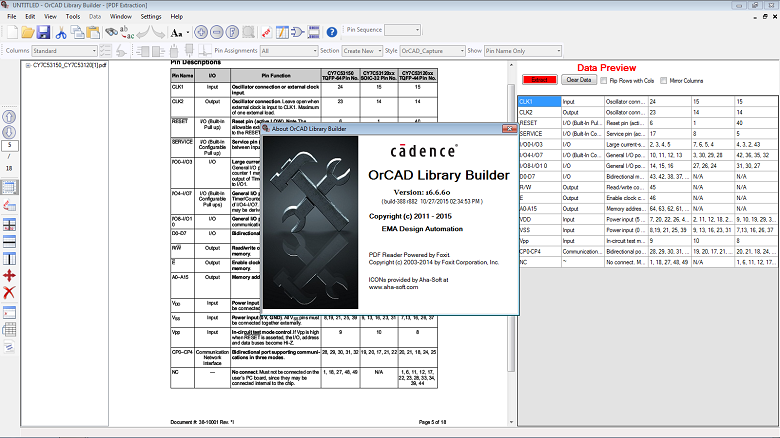The width and height of the screenshot is (780, 438).
Task: Click the binoculars Find icon
Action: tap(110, 32)
